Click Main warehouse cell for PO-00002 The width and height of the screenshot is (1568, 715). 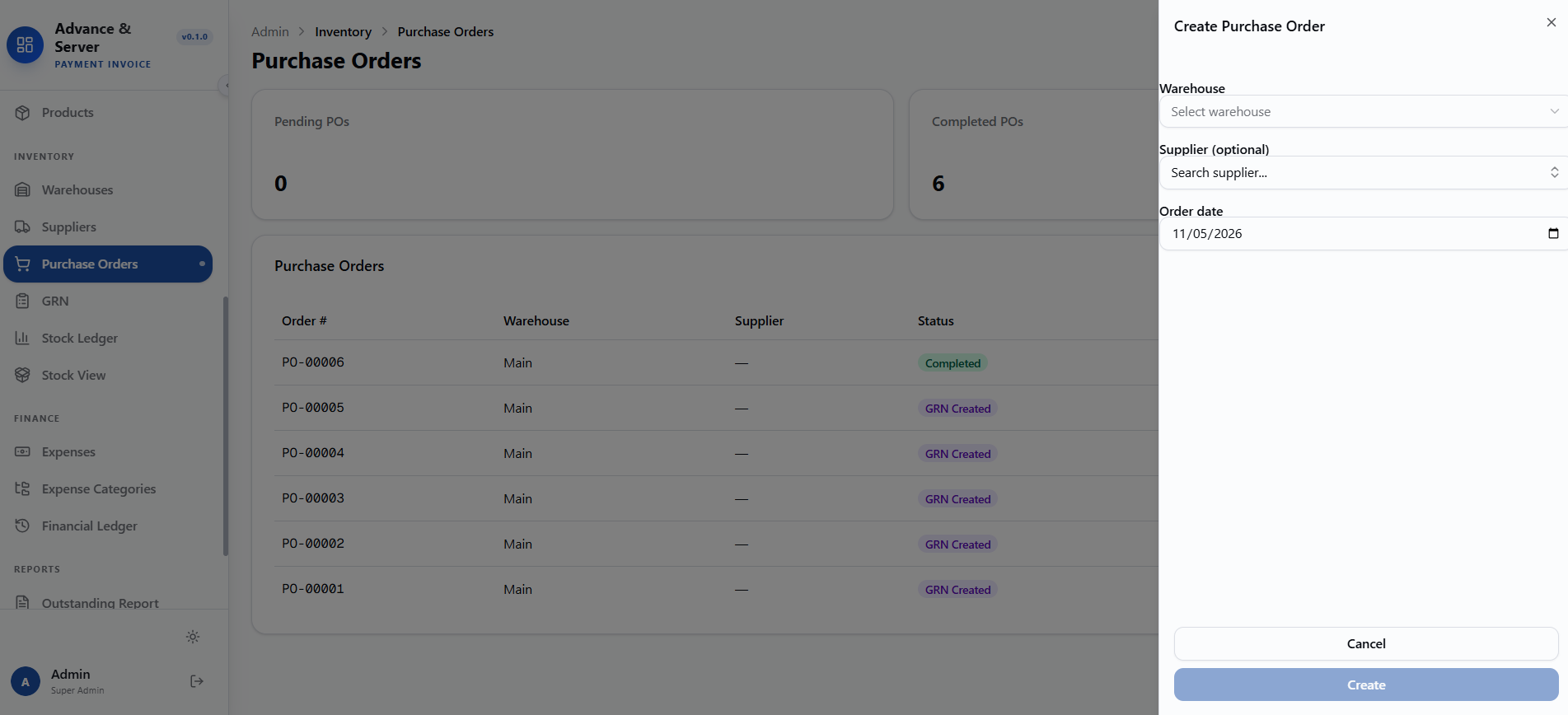pyautogui.click(x=517, y=544)
